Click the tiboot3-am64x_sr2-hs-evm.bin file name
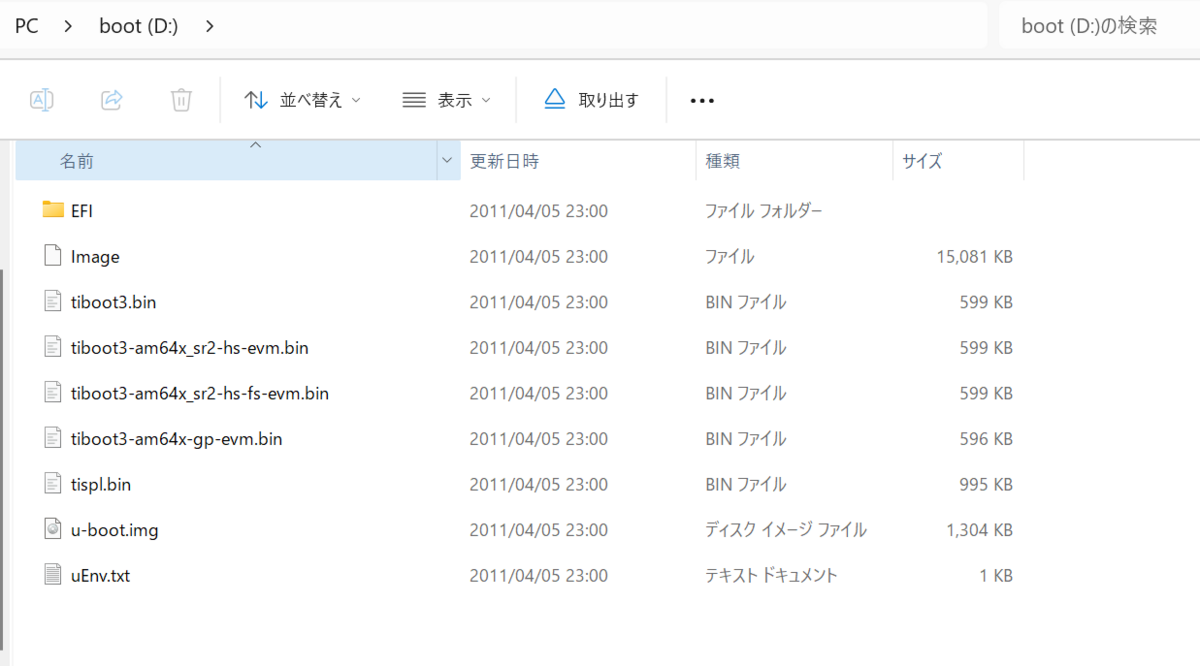 tap(190, 348)
